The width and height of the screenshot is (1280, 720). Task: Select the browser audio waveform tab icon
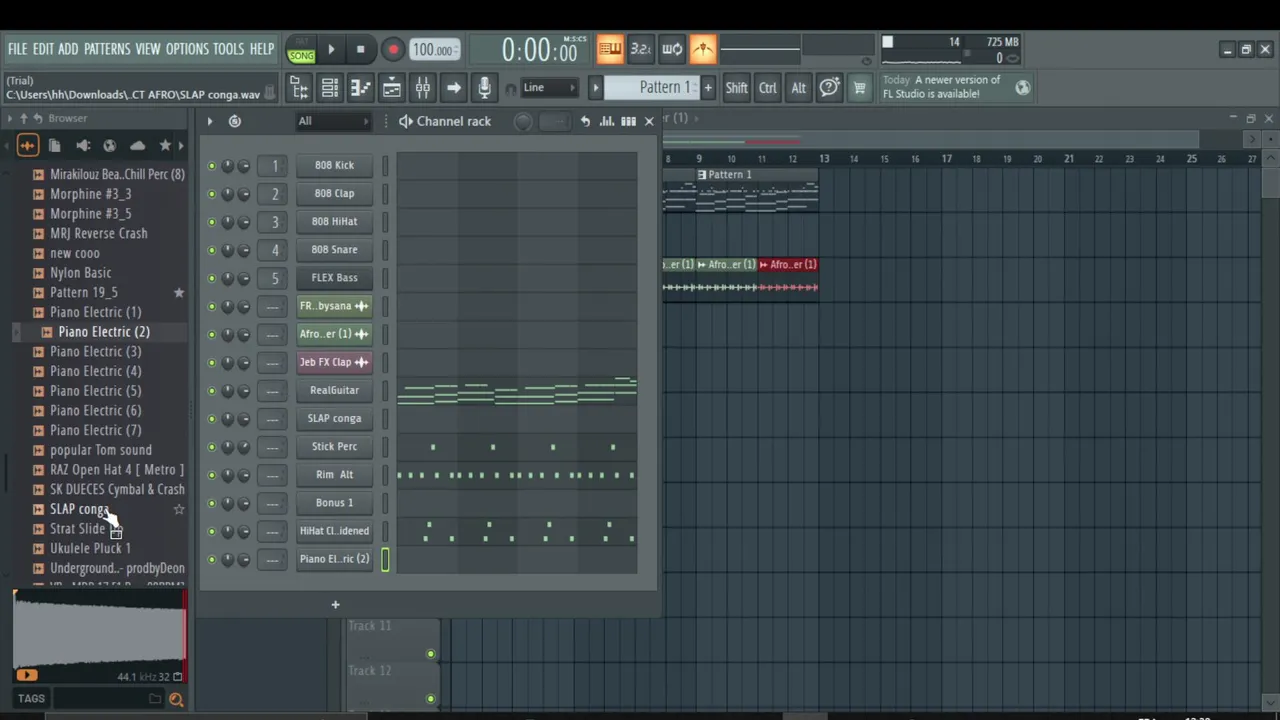27,146
